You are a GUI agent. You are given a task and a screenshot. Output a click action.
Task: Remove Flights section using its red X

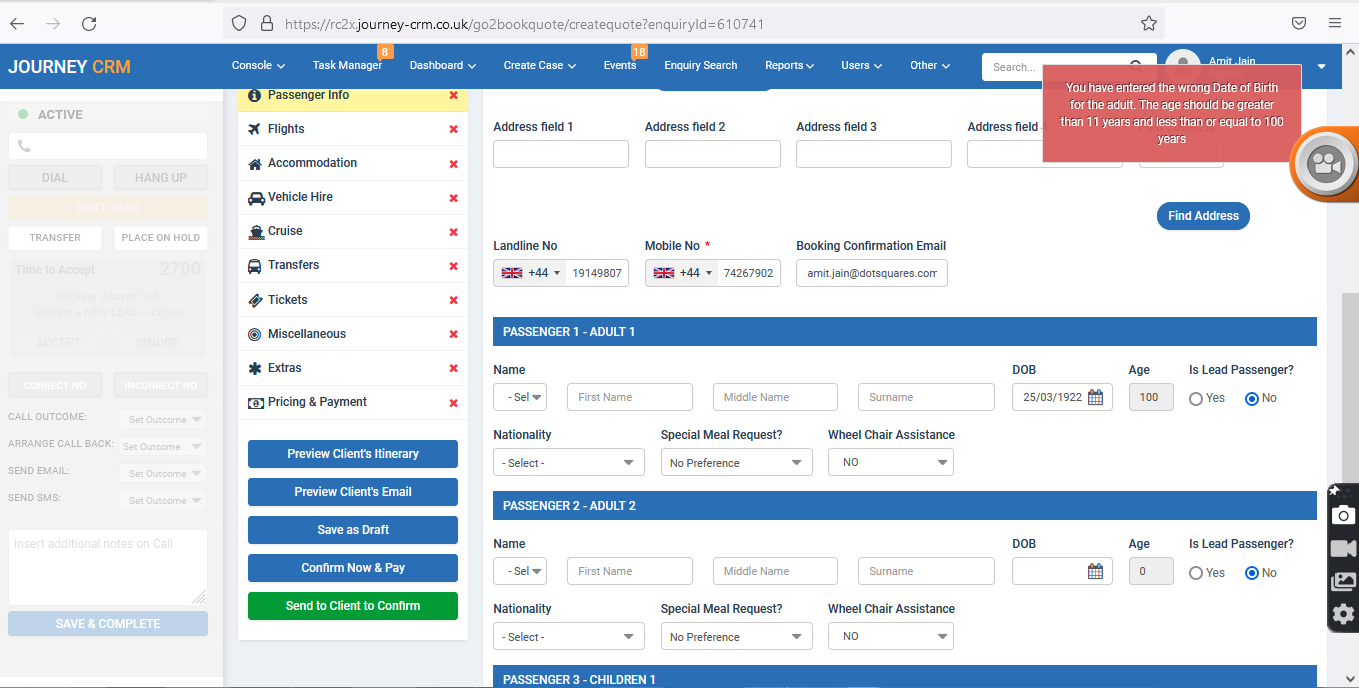pos(454,129)
